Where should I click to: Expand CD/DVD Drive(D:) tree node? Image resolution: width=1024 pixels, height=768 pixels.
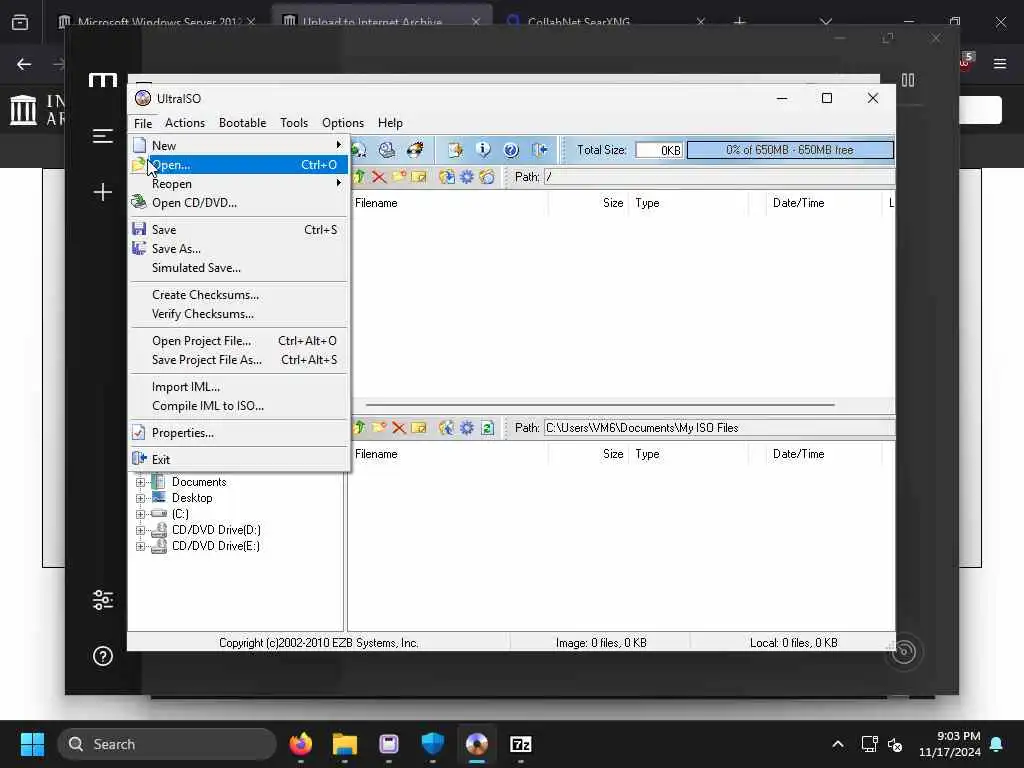point(140,530)
